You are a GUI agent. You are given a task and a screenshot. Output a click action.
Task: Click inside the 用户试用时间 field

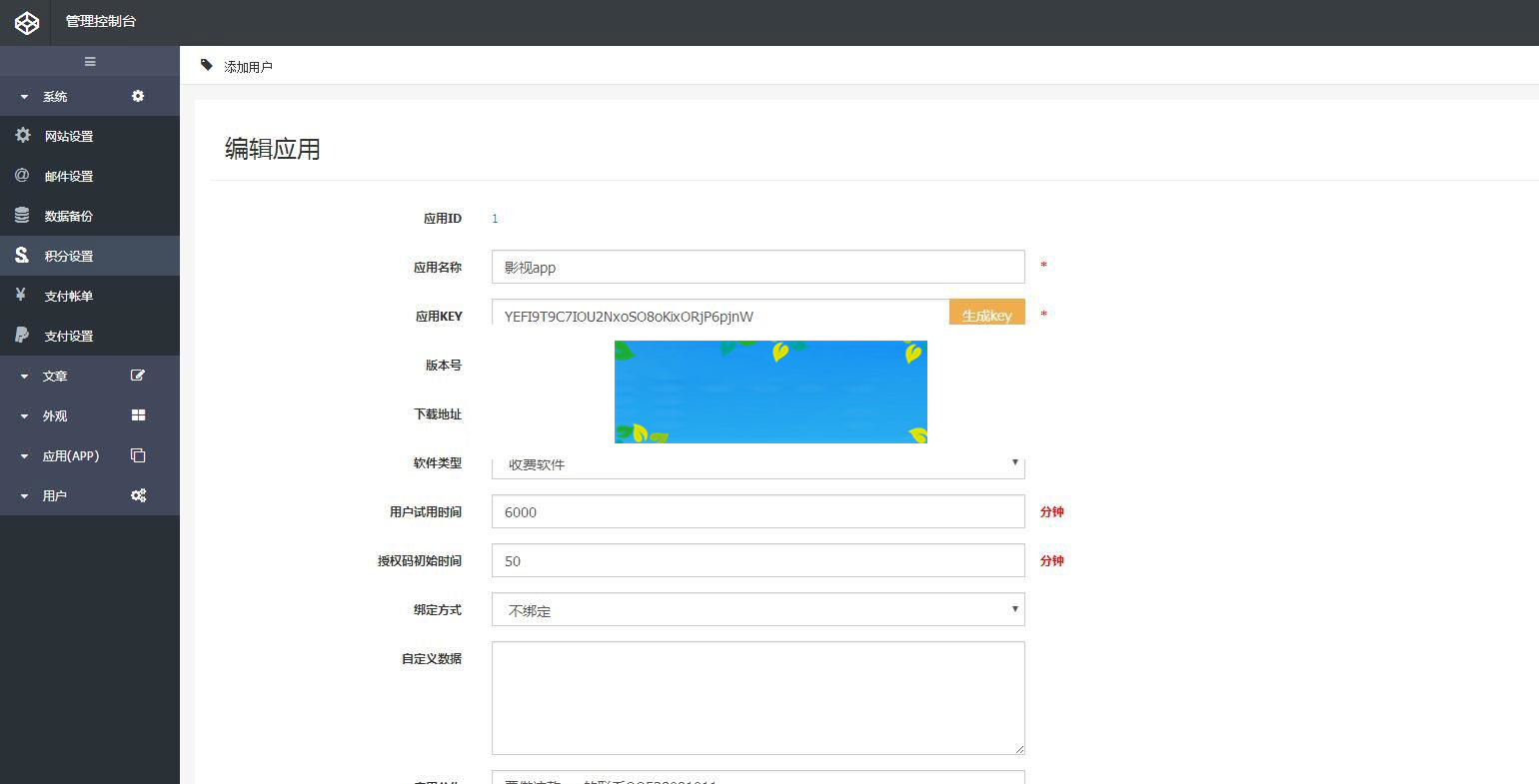click(x=757, y=511)
